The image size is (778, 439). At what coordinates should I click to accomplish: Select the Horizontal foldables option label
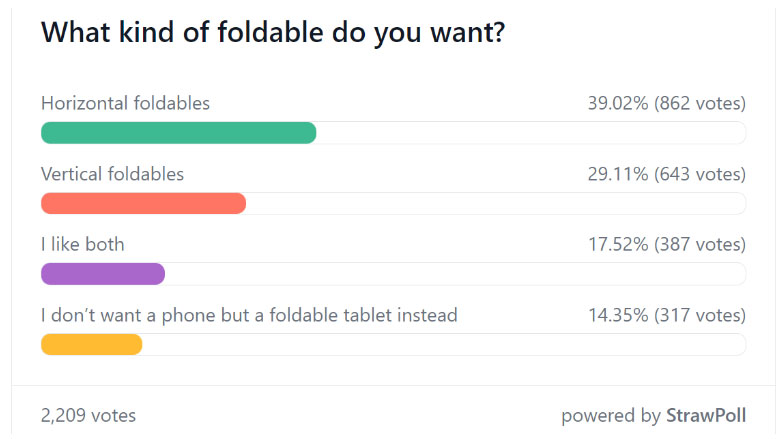[x=125, y=103]
